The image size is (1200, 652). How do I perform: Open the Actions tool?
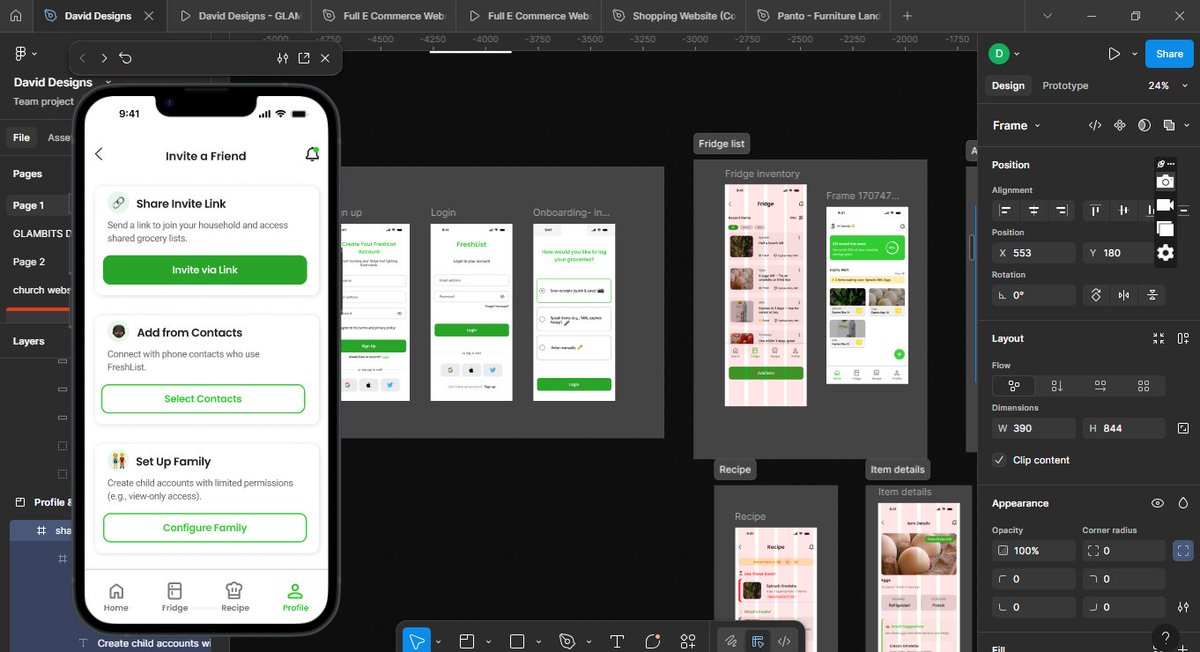688,641
